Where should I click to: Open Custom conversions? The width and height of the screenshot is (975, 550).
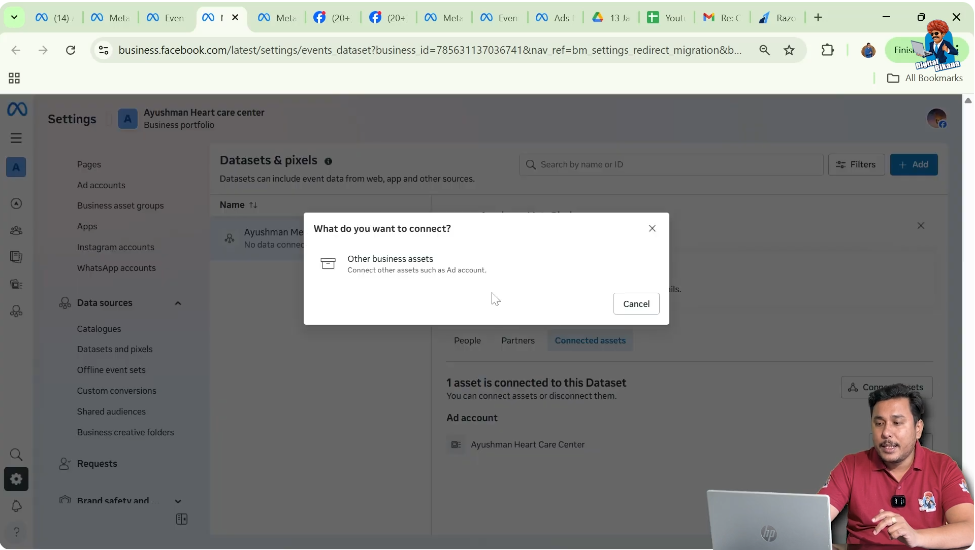tap(116, 391)
